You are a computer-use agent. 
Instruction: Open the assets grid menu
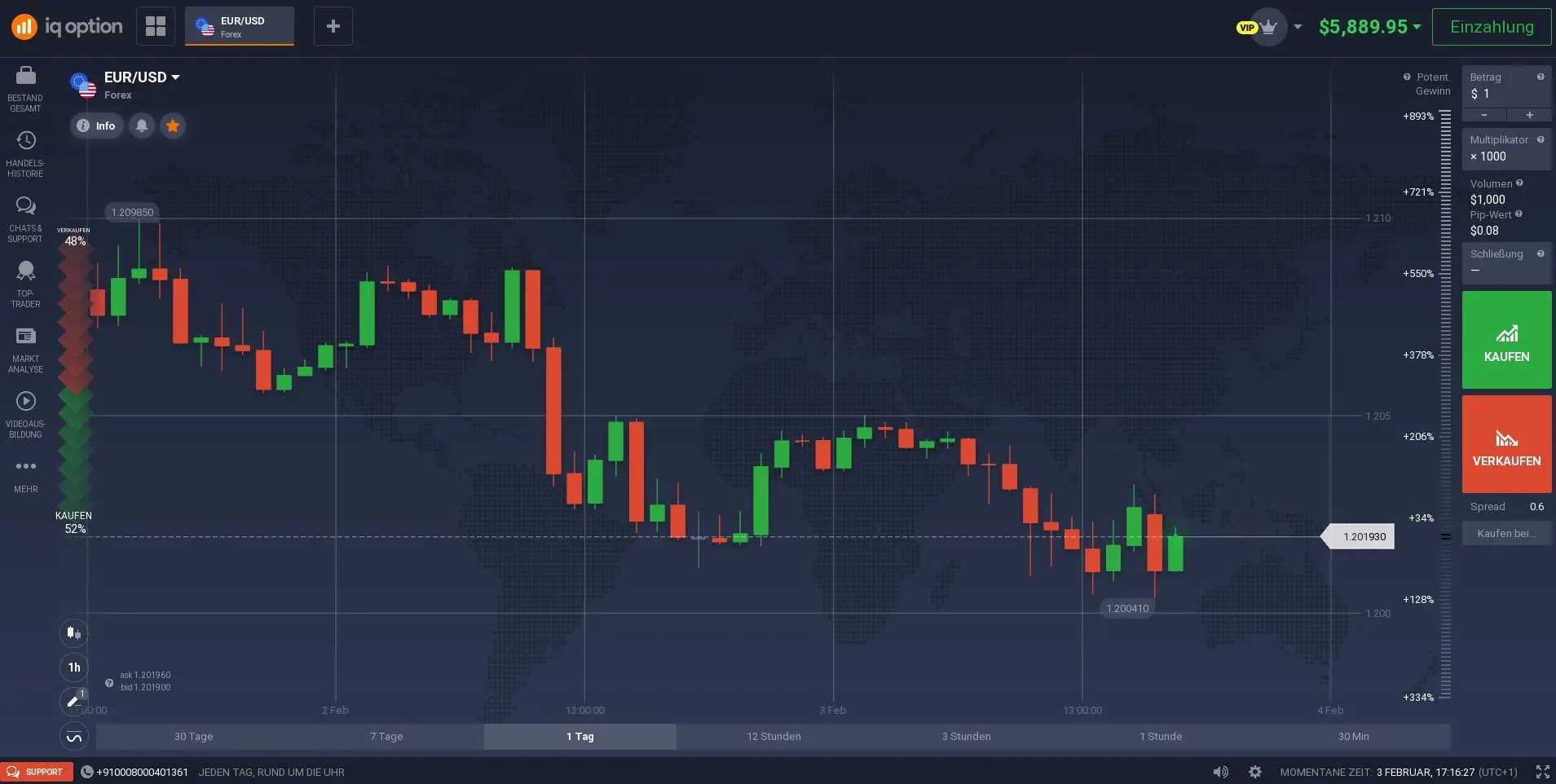click(155, 25)
